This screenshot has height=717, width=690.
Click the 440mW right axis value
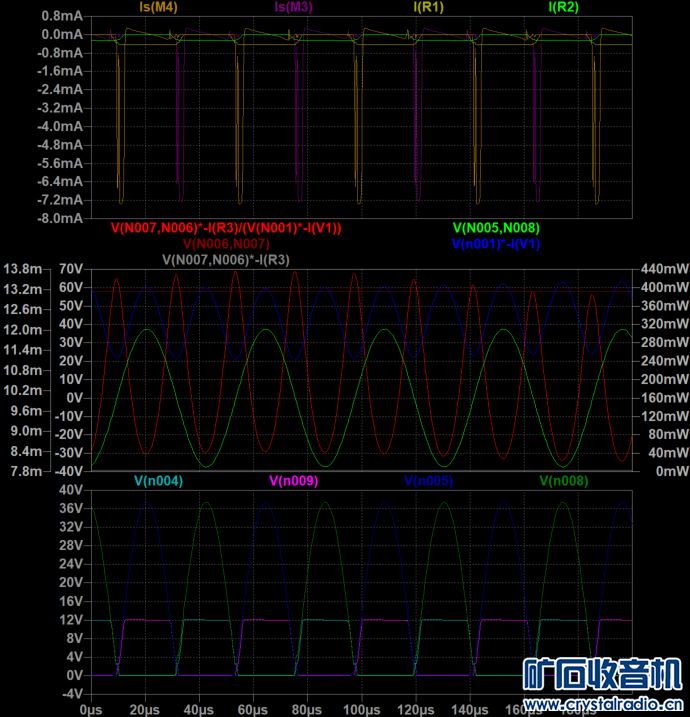coord(665,269)
